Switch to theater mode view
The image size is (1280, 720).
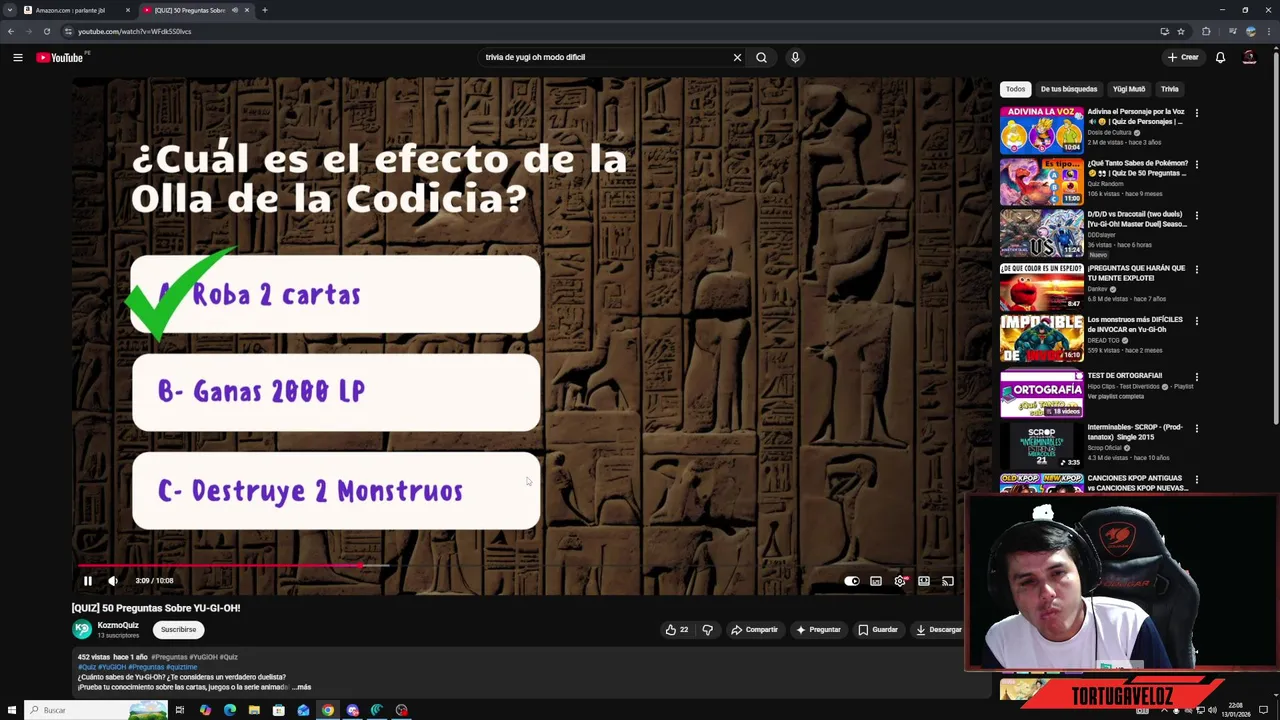click(x=924, y=580)
